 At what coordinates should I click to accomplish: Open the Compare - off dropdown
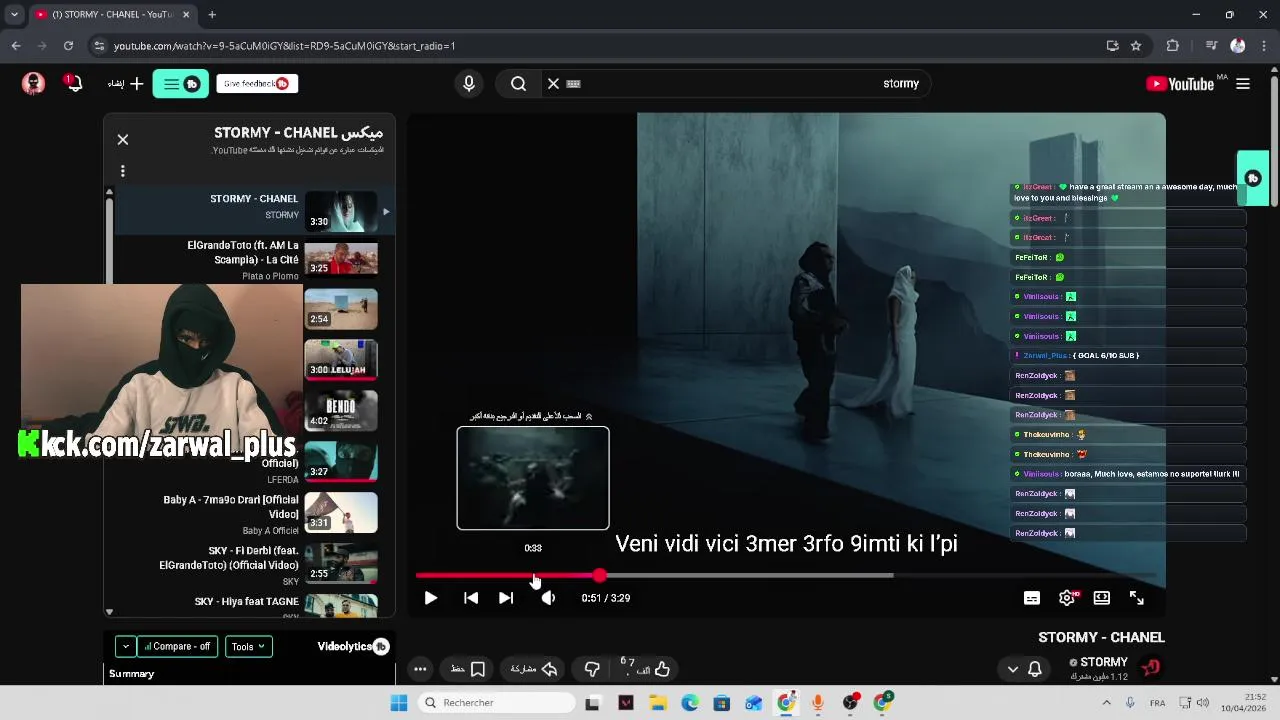coord(178,647)
